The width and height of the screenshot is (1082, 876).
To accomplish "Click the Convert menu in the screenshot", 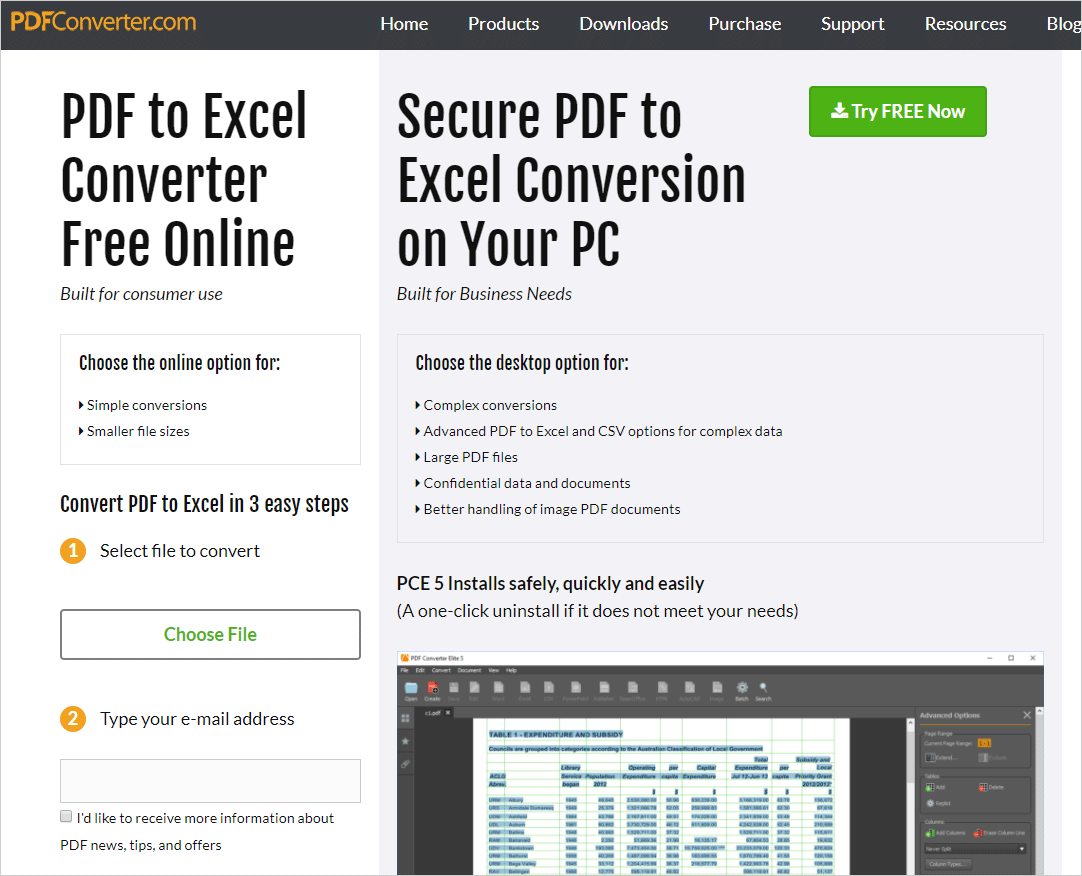I will [x=441, y=670].
